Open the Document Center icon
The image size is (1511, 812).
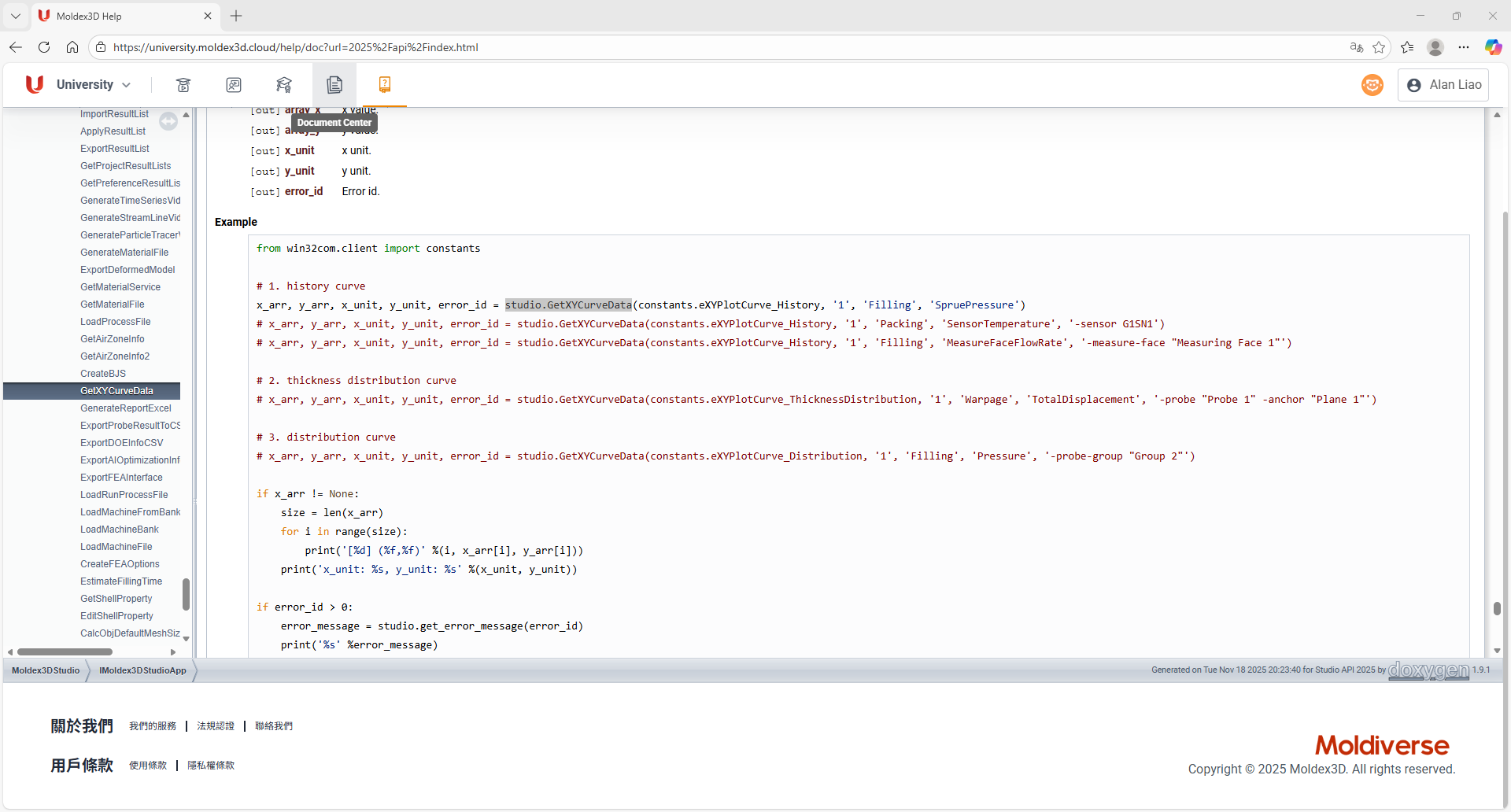click(334, 84)
